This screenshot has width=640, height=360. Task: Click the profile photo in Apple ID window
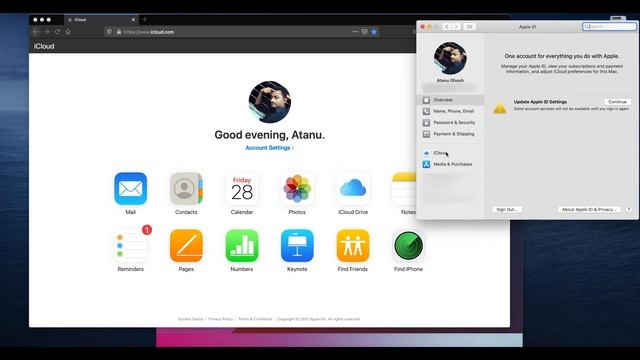pyautogui.click(x=450, y=58)
